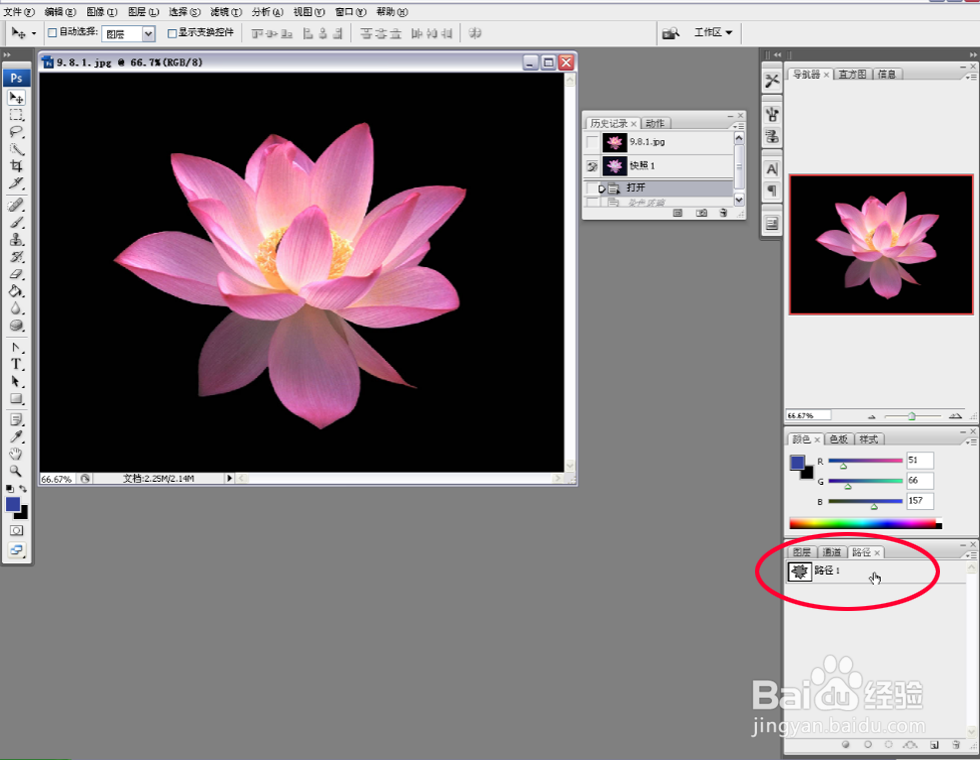Viewport: 980px width, 760px height.
Task: Select the Rectangle shape tool
Action: 16,399
